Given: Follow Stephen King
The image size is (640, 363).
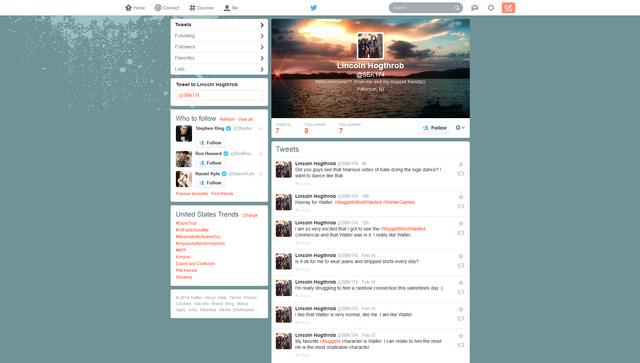Looking at the screenshot, I should [210, 143].
